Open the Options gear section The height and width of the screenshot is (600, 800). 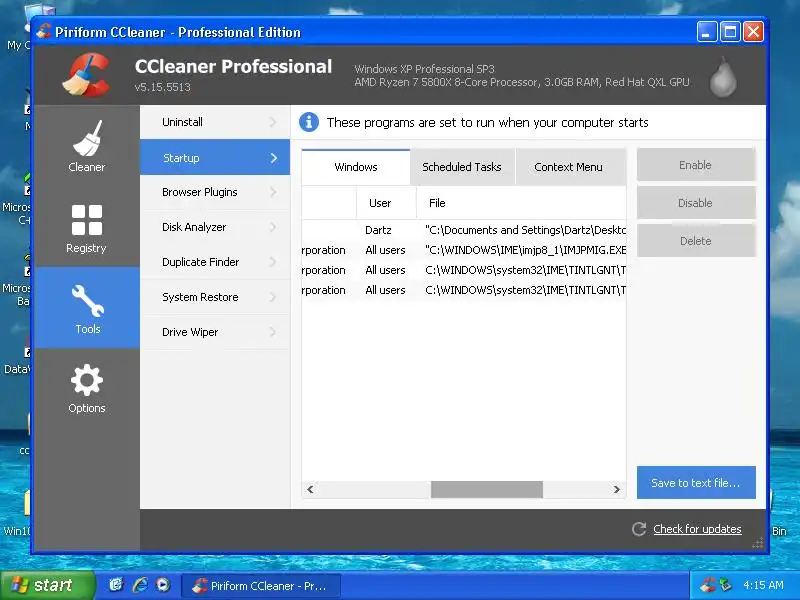(87, 388)
